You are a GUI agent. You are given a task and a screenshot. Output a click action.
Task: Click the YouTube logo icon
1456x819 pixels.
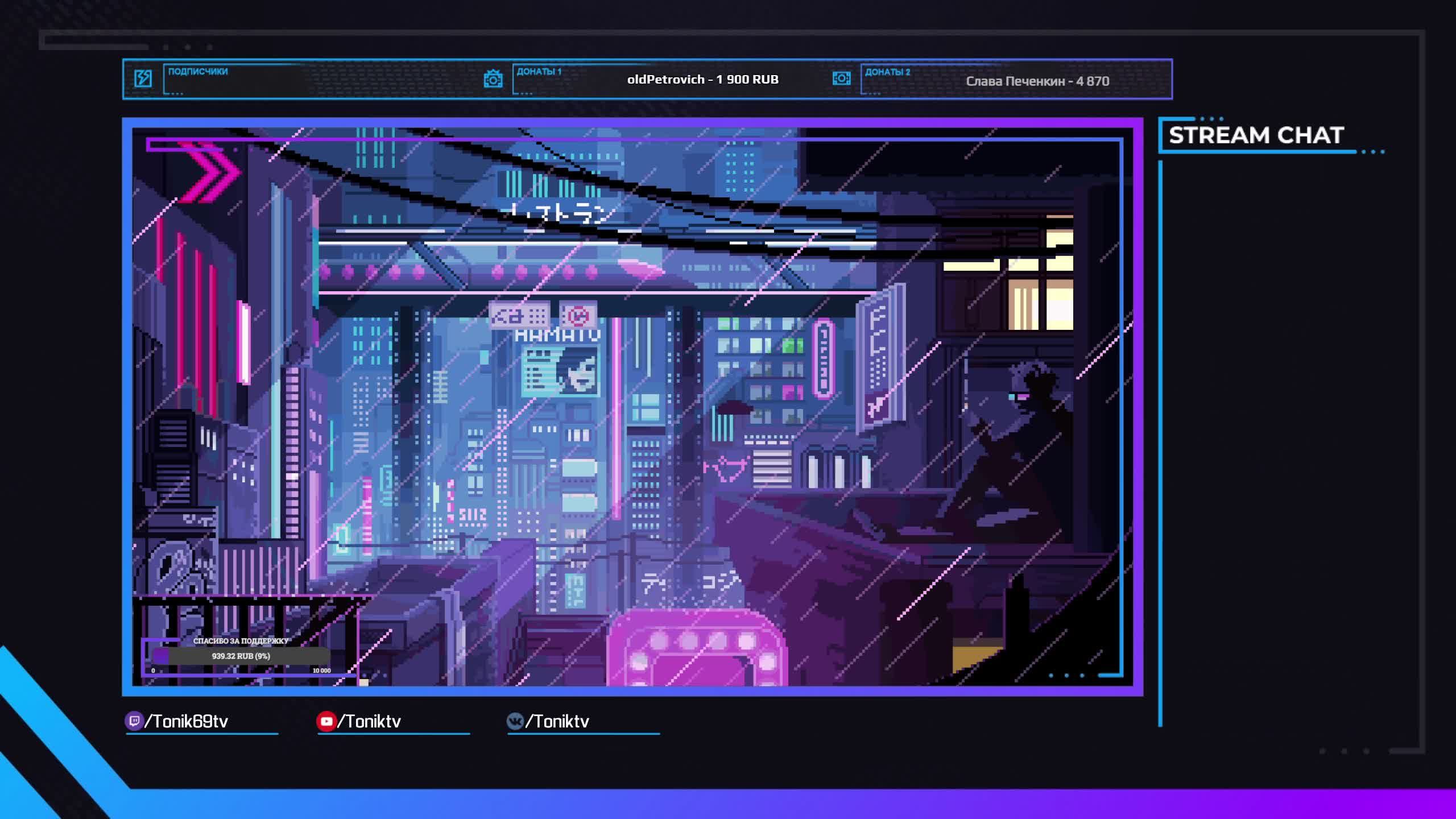click(x=326, y=721)
